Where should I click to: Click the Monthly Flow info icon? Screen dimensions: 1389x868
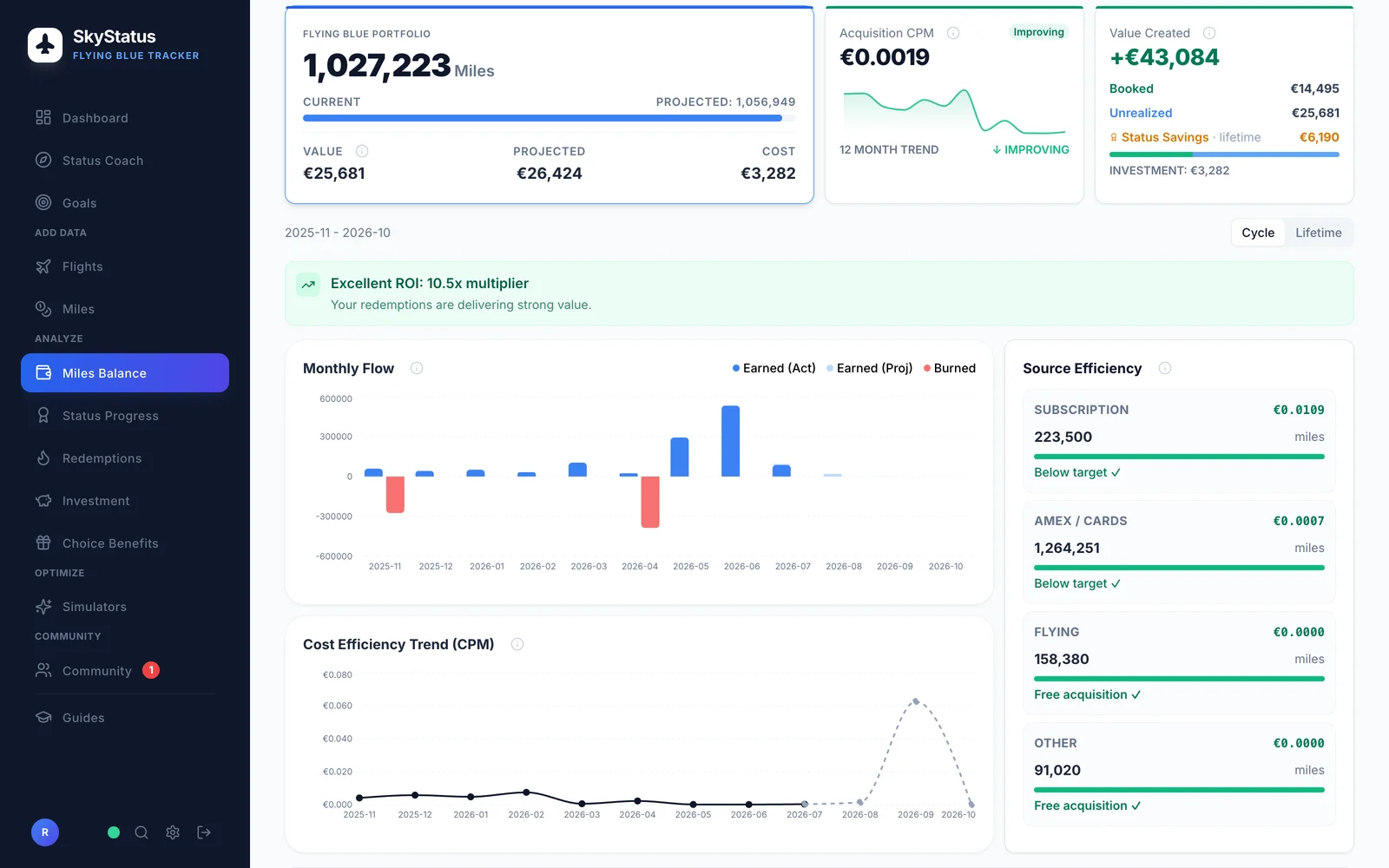tap(417, 368)
